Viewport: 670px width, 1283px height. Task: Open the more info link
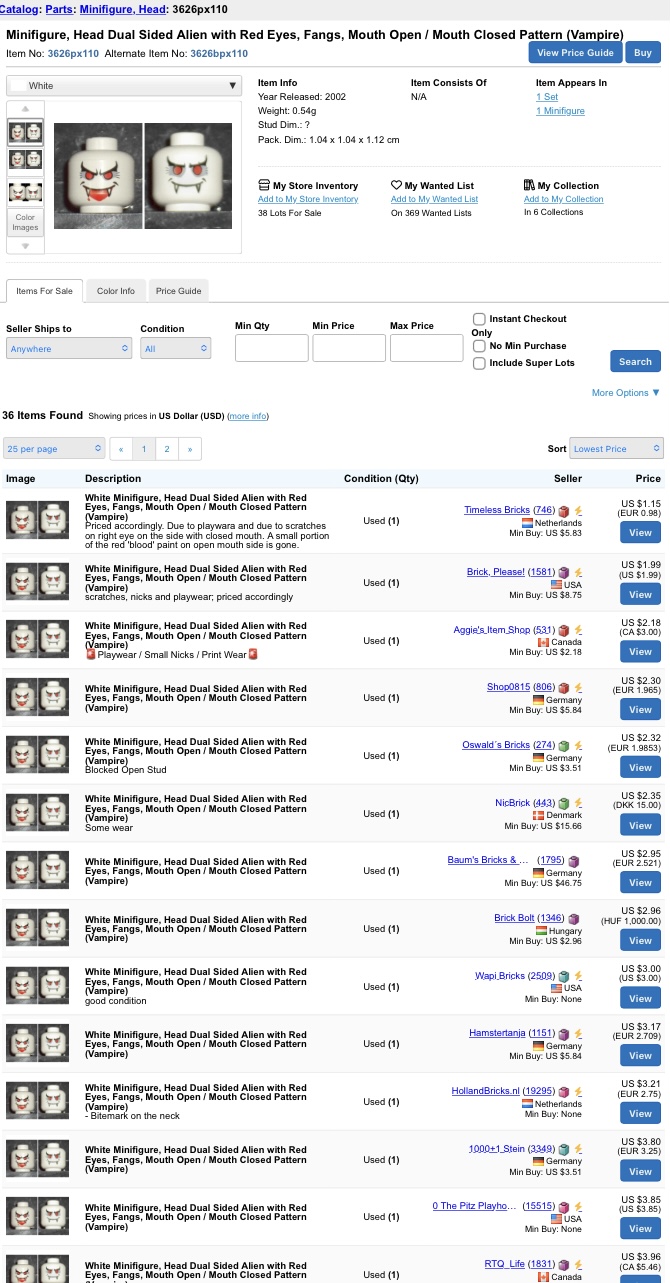point(248,416)
